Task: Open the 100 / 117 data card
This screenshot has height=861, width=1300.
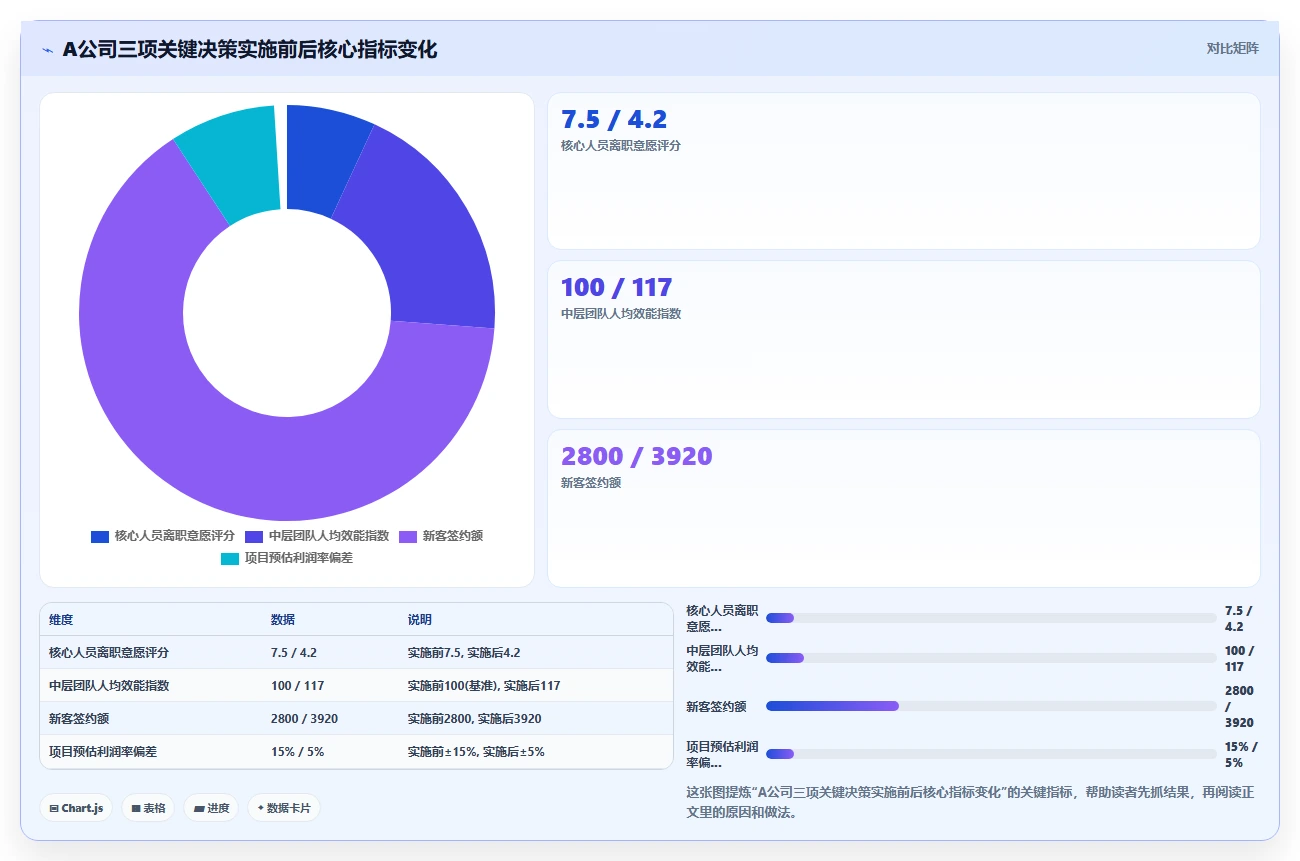Action: pos(904,339)
